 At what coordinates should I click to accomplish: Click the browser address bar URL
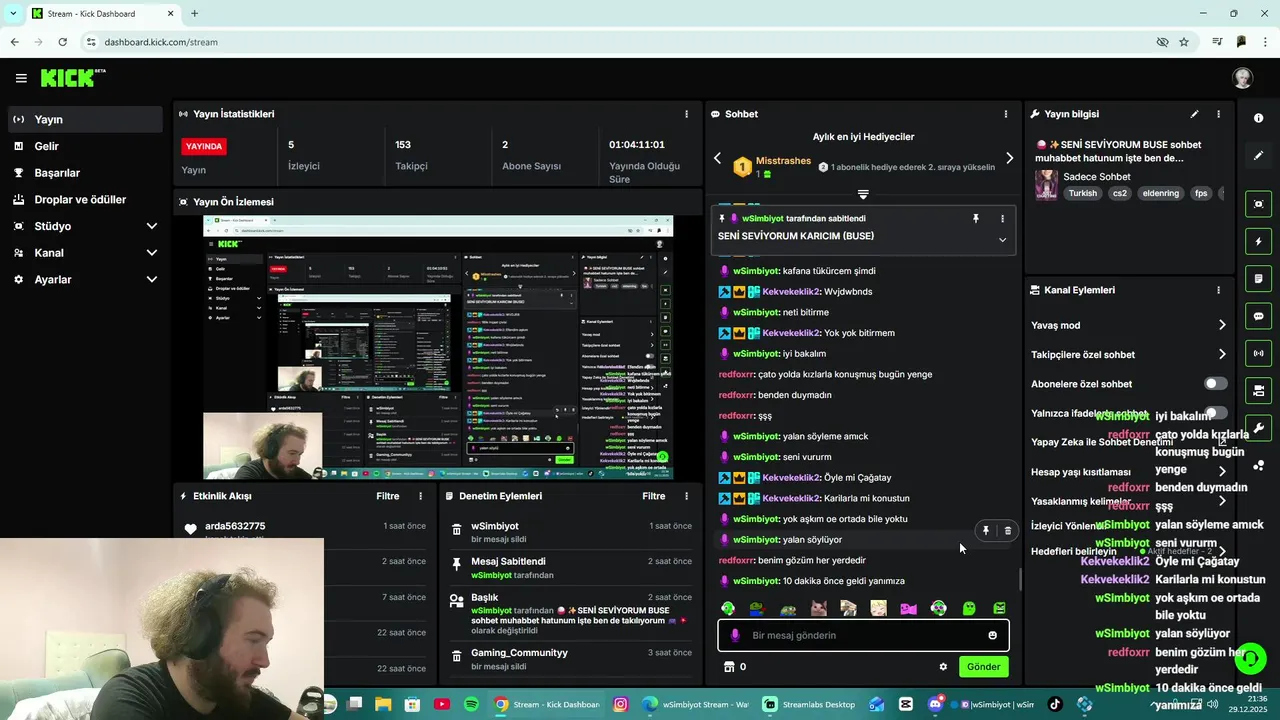[161, 42]
